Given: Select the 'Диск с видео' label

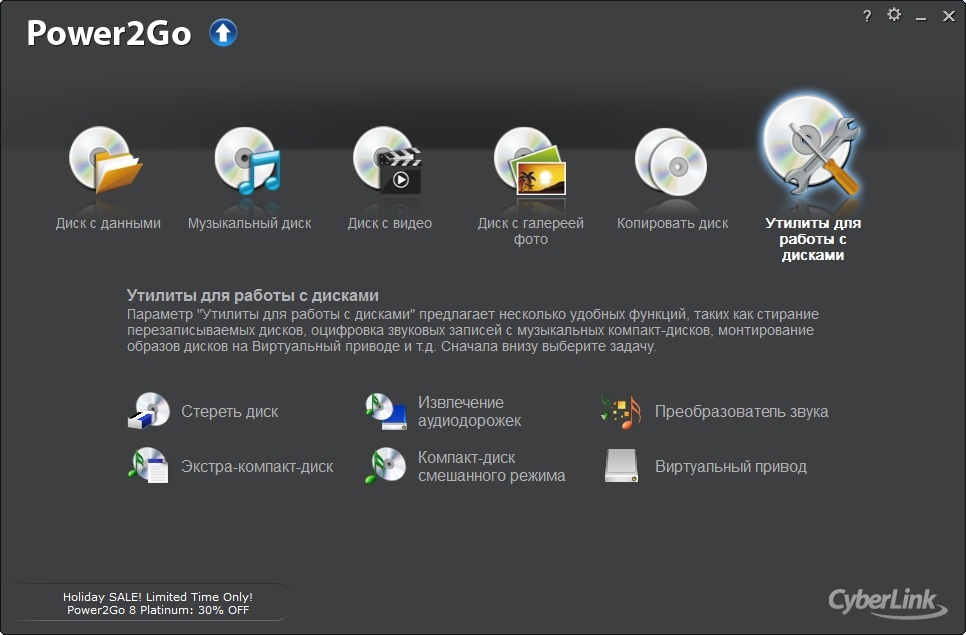Looking at the screenshot, I should 389,223.
